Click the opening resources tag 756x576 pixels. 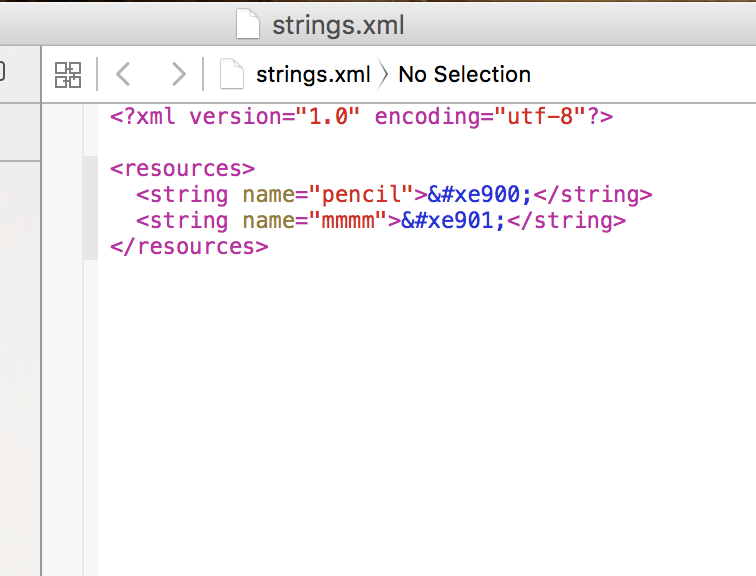tap(182, 168)
